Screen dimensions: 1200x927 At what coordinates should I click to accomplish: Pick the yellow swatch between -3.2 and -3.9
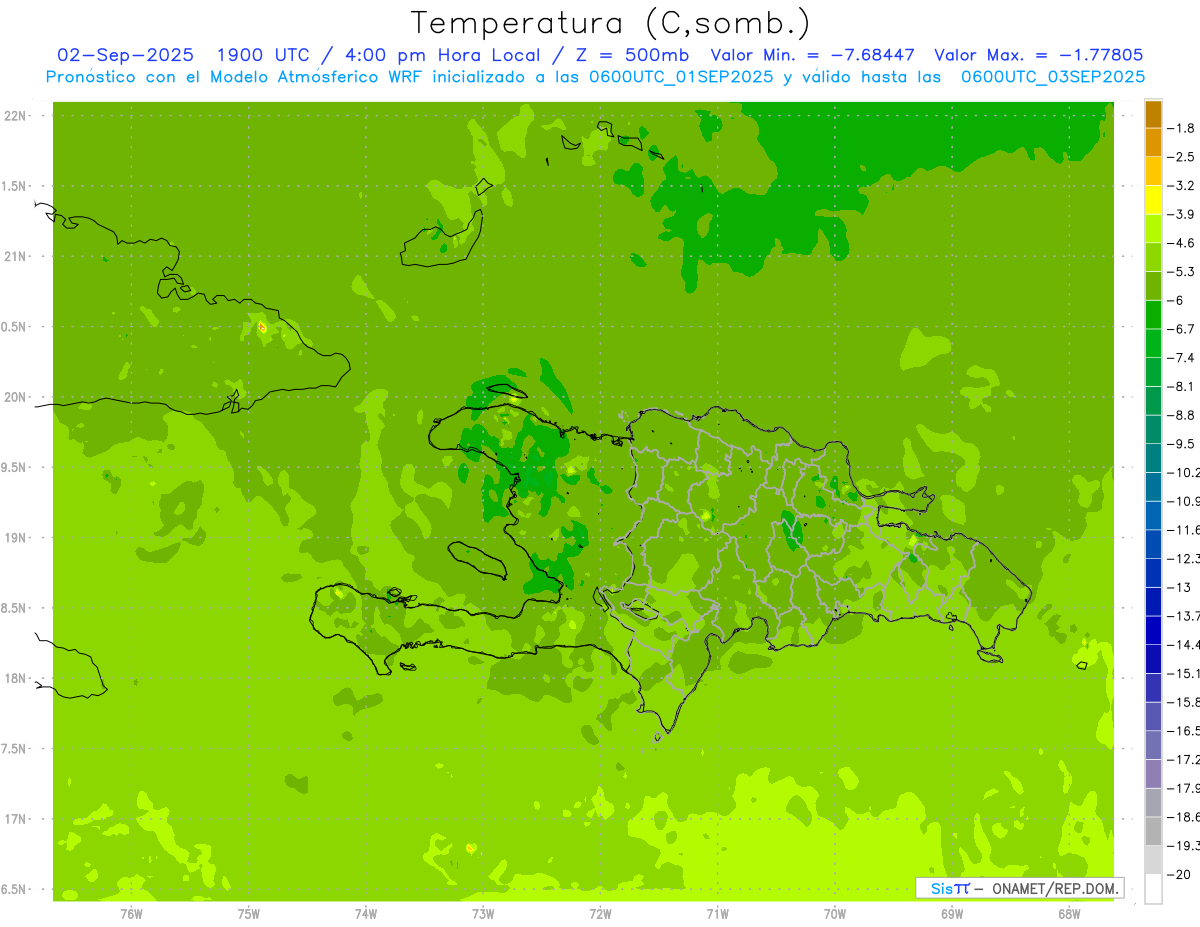[1153, 200]
